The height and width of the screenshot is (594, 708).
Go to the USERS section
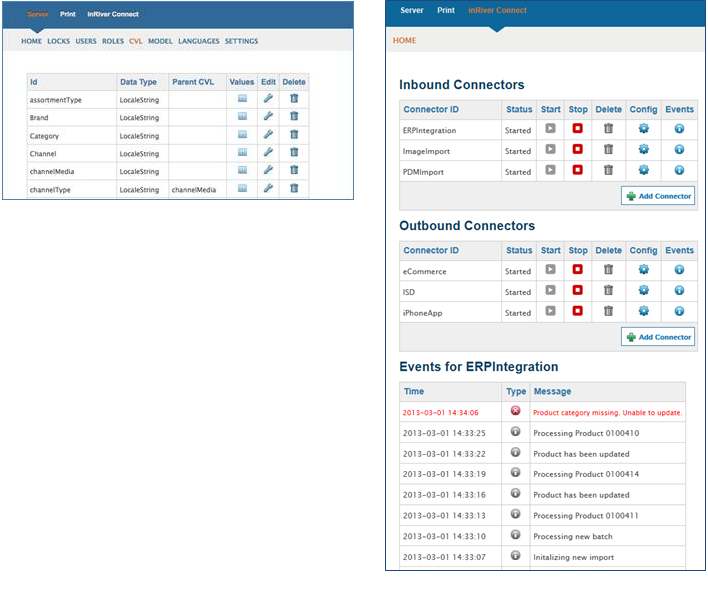(86, 41)
